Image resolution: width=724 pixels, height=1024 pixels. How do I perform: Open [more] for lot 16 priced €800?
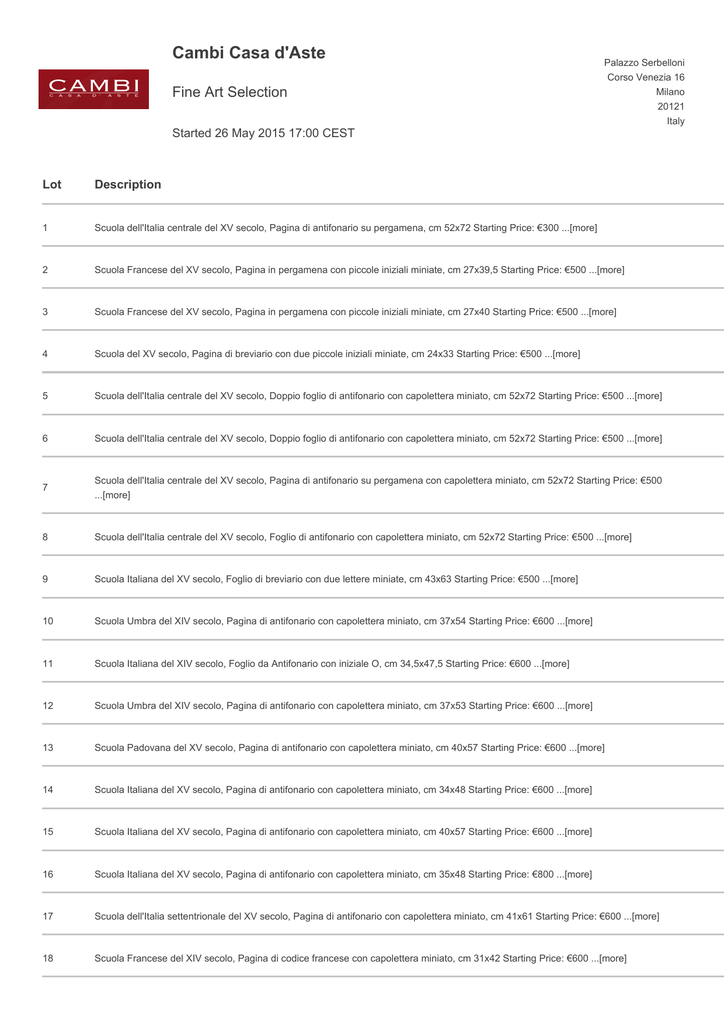578,874
